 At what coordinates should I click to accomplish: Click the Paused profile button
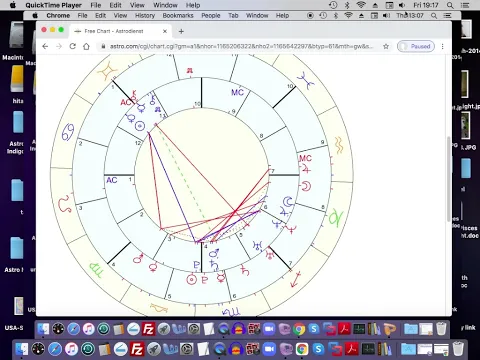pos(416,46)
